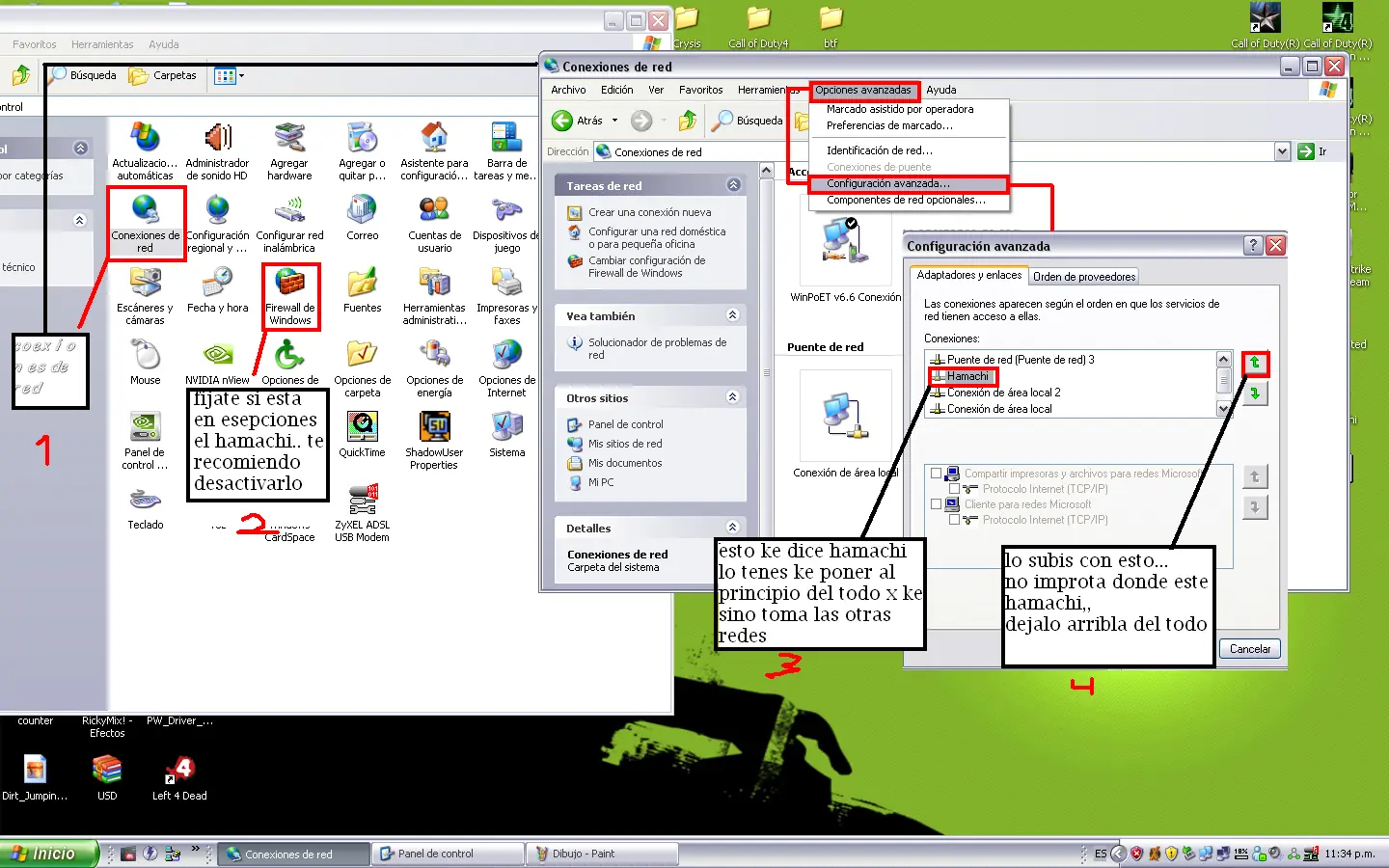Screen dimensions: 1389x868
Task: Open Opciones de carpeta icon
Action: (362, 367)
